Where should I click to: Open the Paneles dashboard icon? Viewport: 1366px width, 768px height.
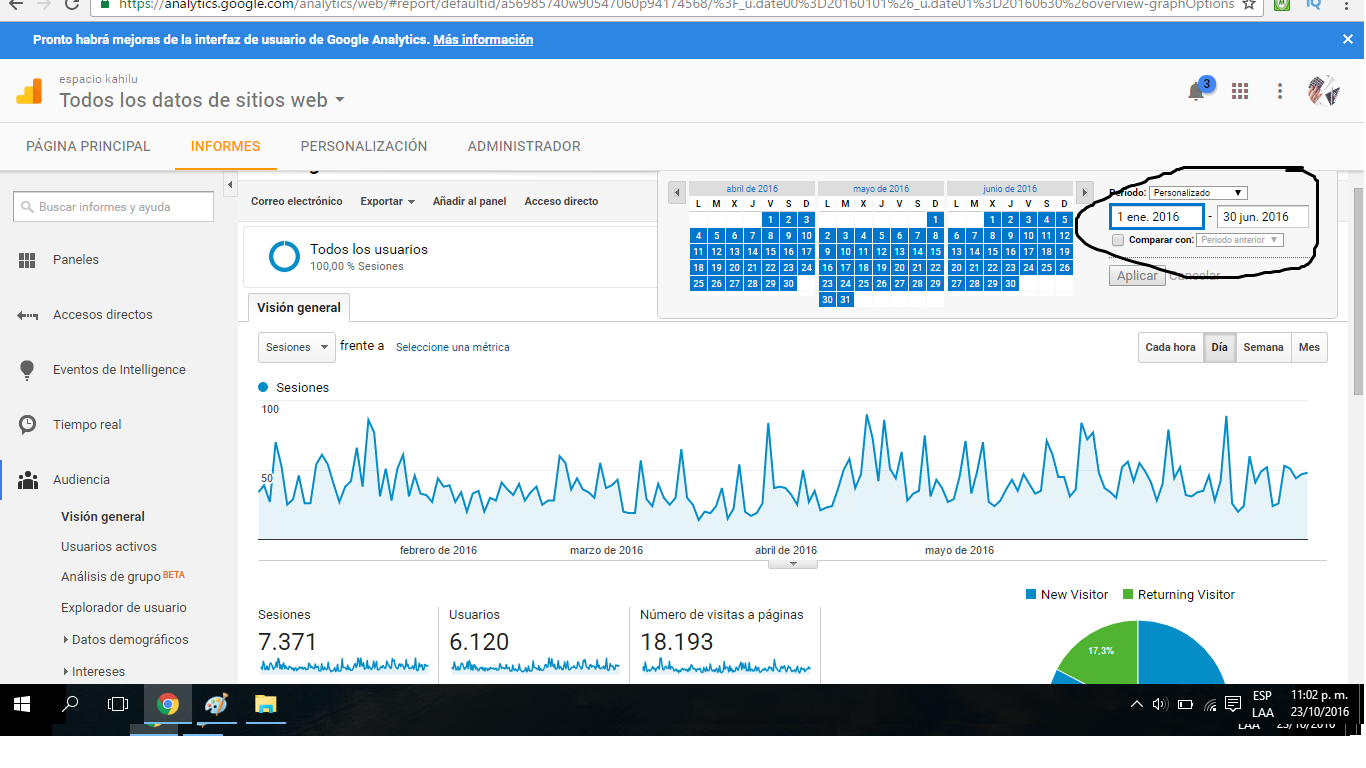pyautogui.click(x=27, y=260)
